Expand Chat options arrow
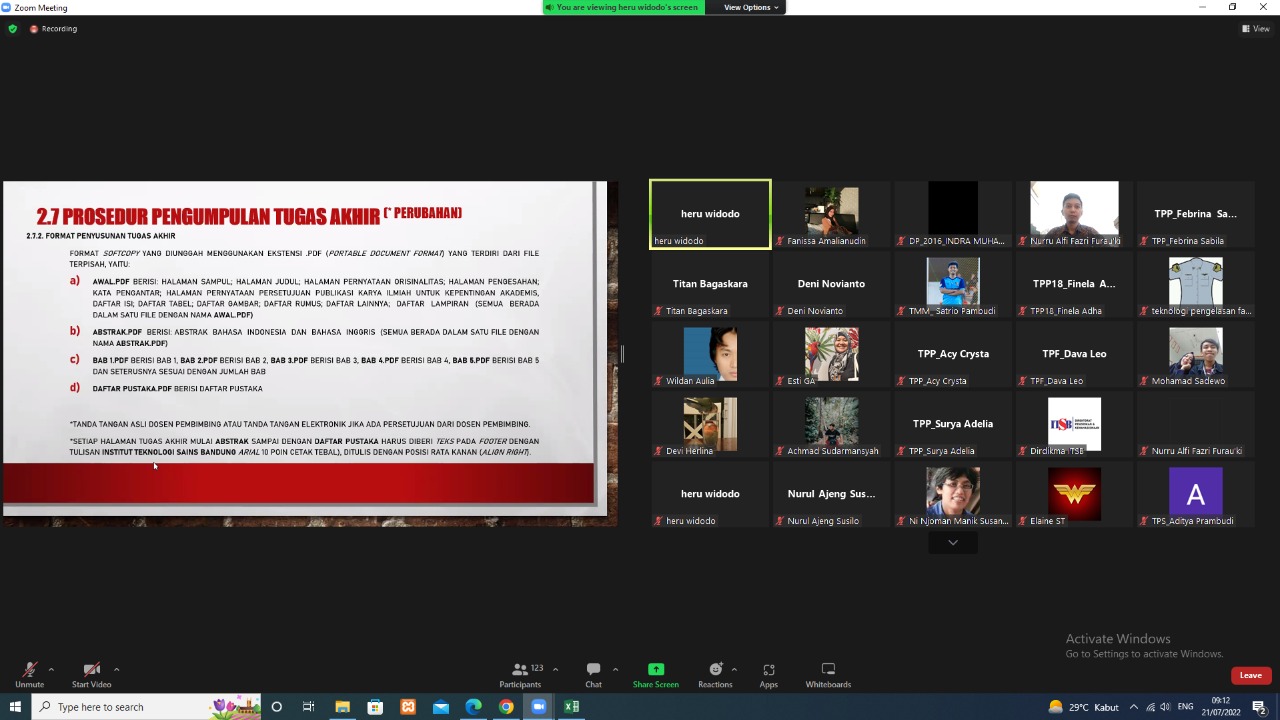 [x=615, y=669]
